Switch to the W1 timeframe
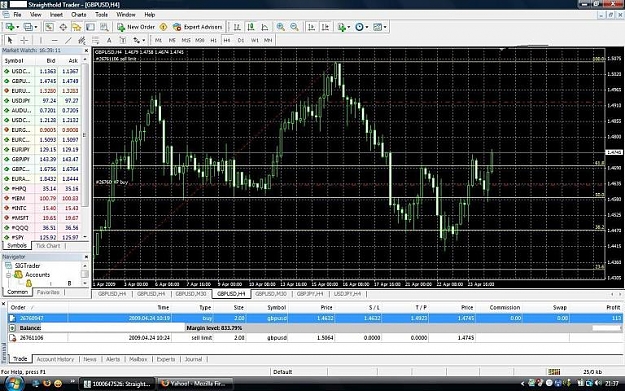 tap(254, 40)
